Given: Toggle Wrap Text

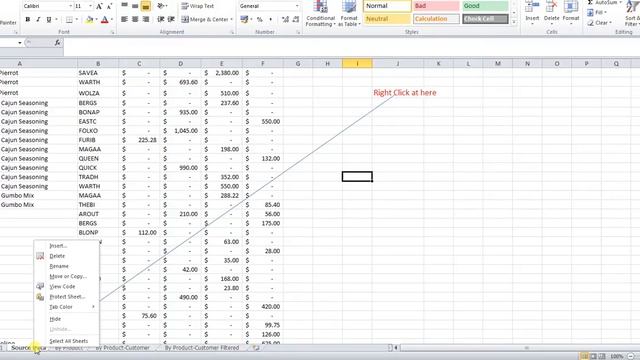Looking at the screenshot, I should click(198, 6).
